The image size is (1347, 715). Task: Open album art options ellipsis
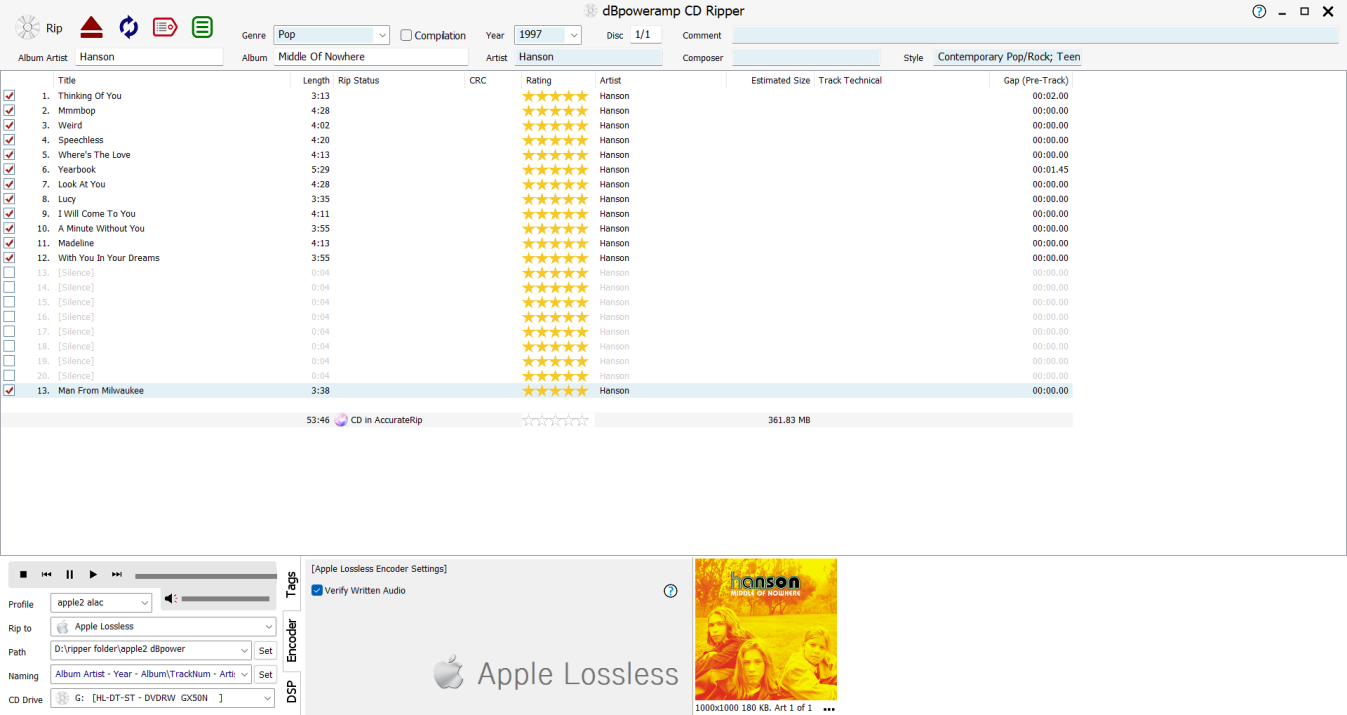(x=829, y=709)
